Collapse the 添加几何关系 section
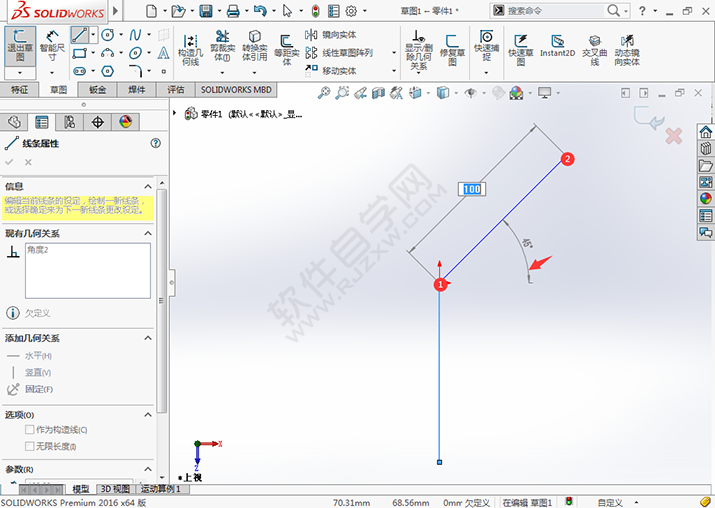The height and width of the screenshot is (508, 715). point(148,338)
